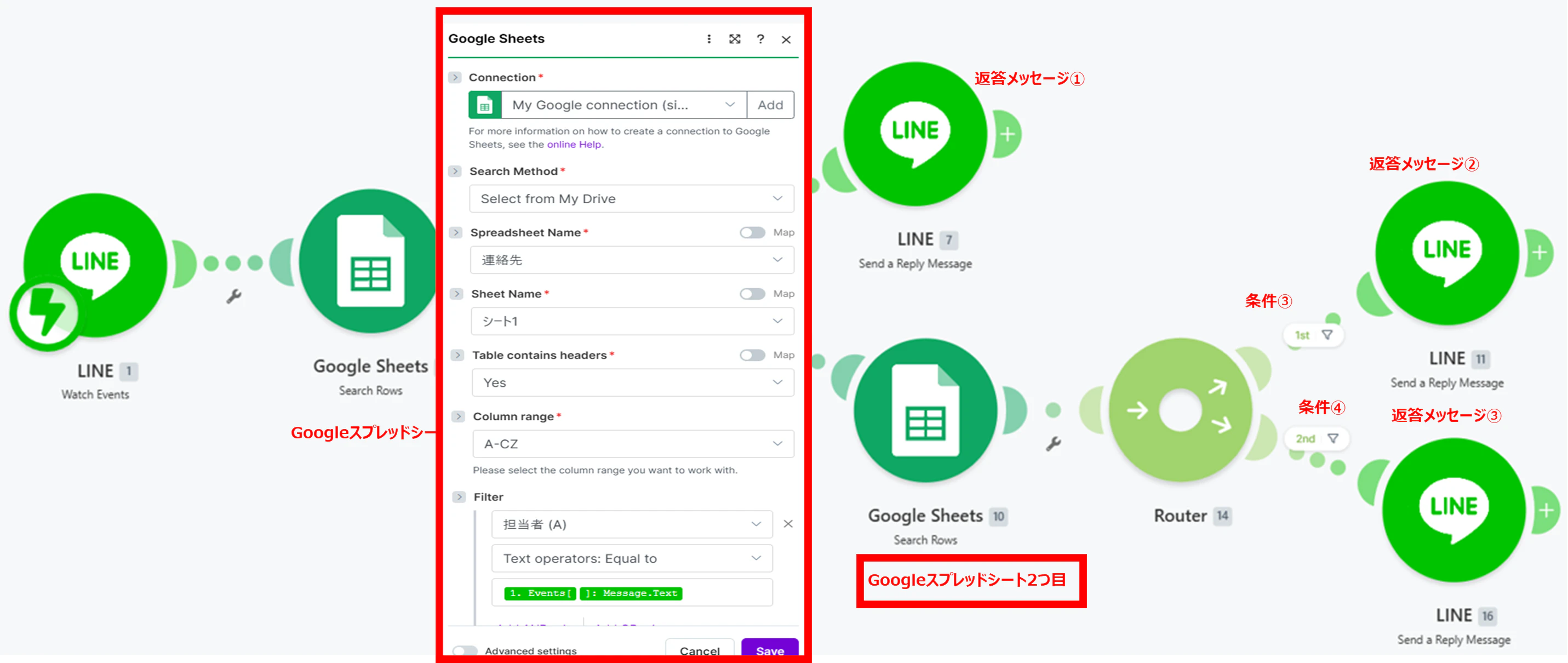Open the three-dot menu in Google Sheets dialog

pos(709,39)
